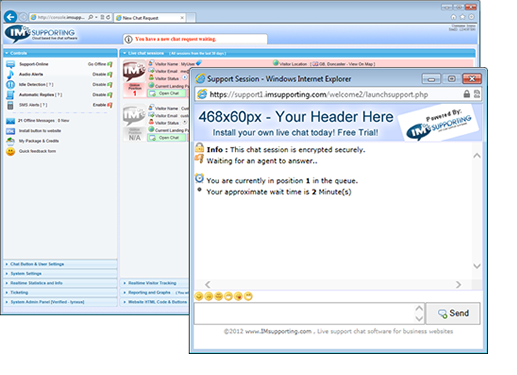Viewport: 517px width, 375px height.
Task: Disable Automatic Replies
Action: coord(102,95)
